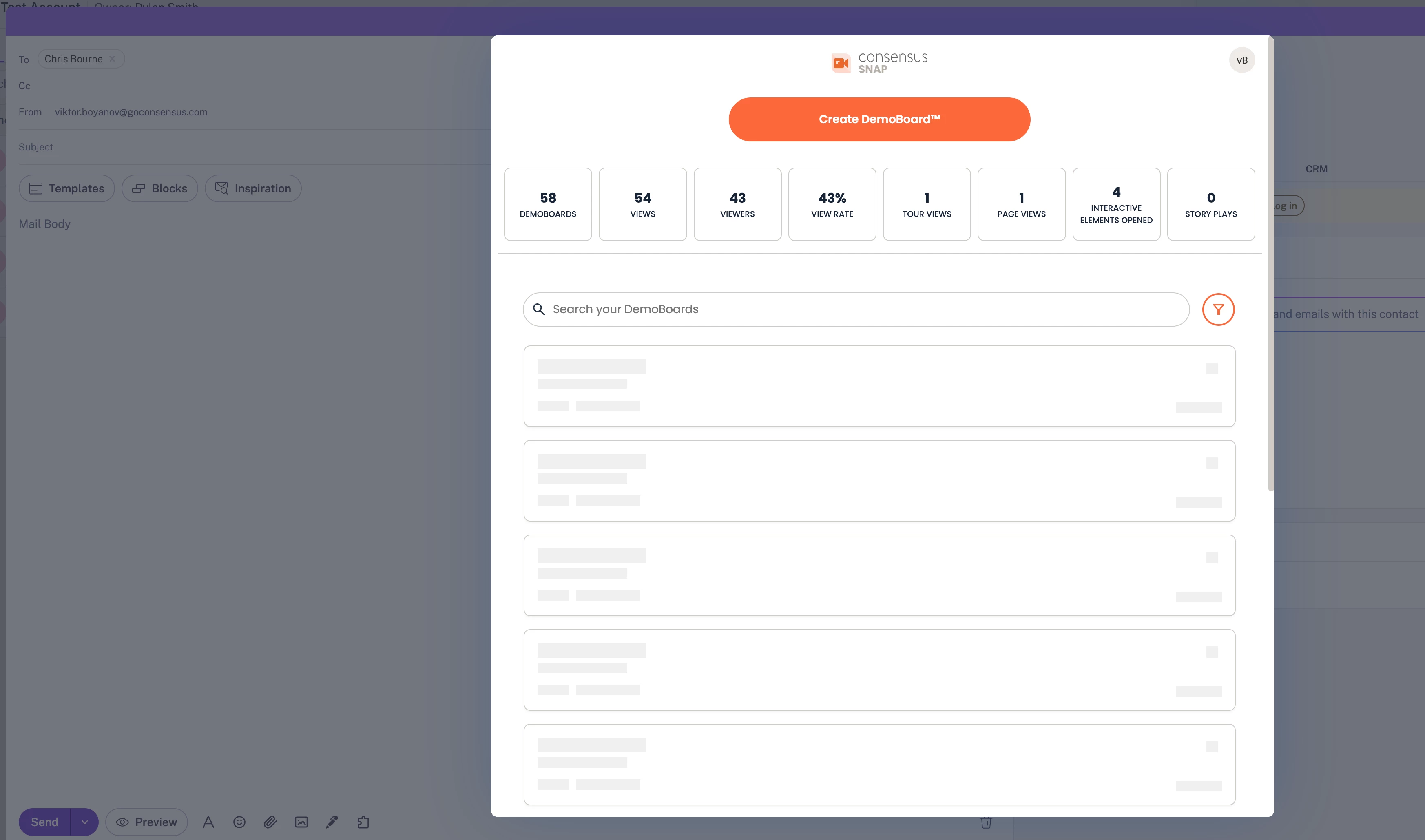Image resolution: width=1425 pixels, height=840 pixels.
Task: Expand the Send options dropdown arrow
Action: point(84,822)
